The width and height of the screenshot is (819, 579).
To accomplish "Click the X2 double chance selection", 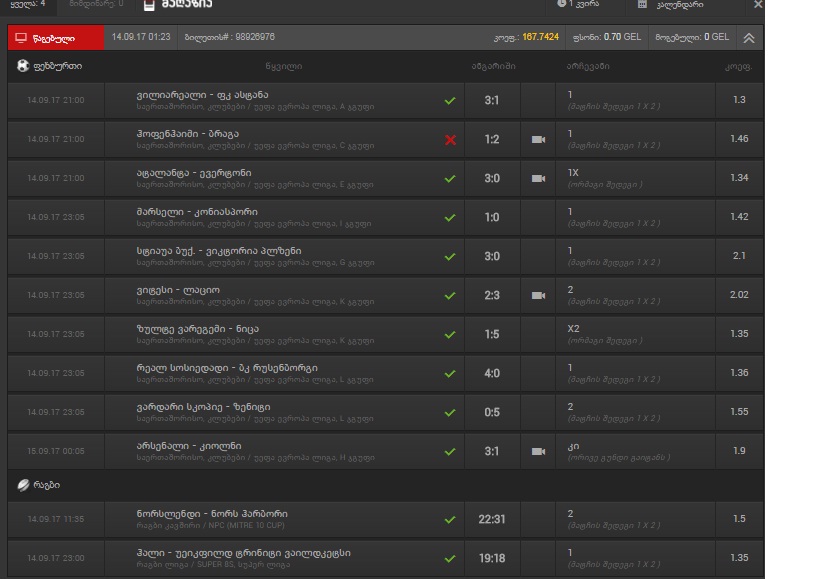I will (x=573, y=329).
